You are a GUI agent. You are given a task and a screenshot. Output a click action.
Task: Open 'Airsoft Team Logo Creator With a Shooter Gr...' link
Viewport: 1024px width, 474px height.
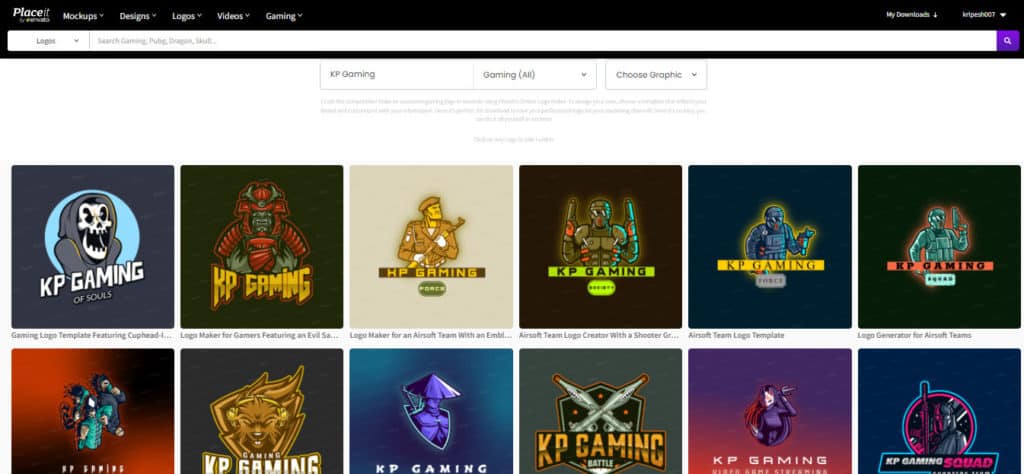point(599,335)
